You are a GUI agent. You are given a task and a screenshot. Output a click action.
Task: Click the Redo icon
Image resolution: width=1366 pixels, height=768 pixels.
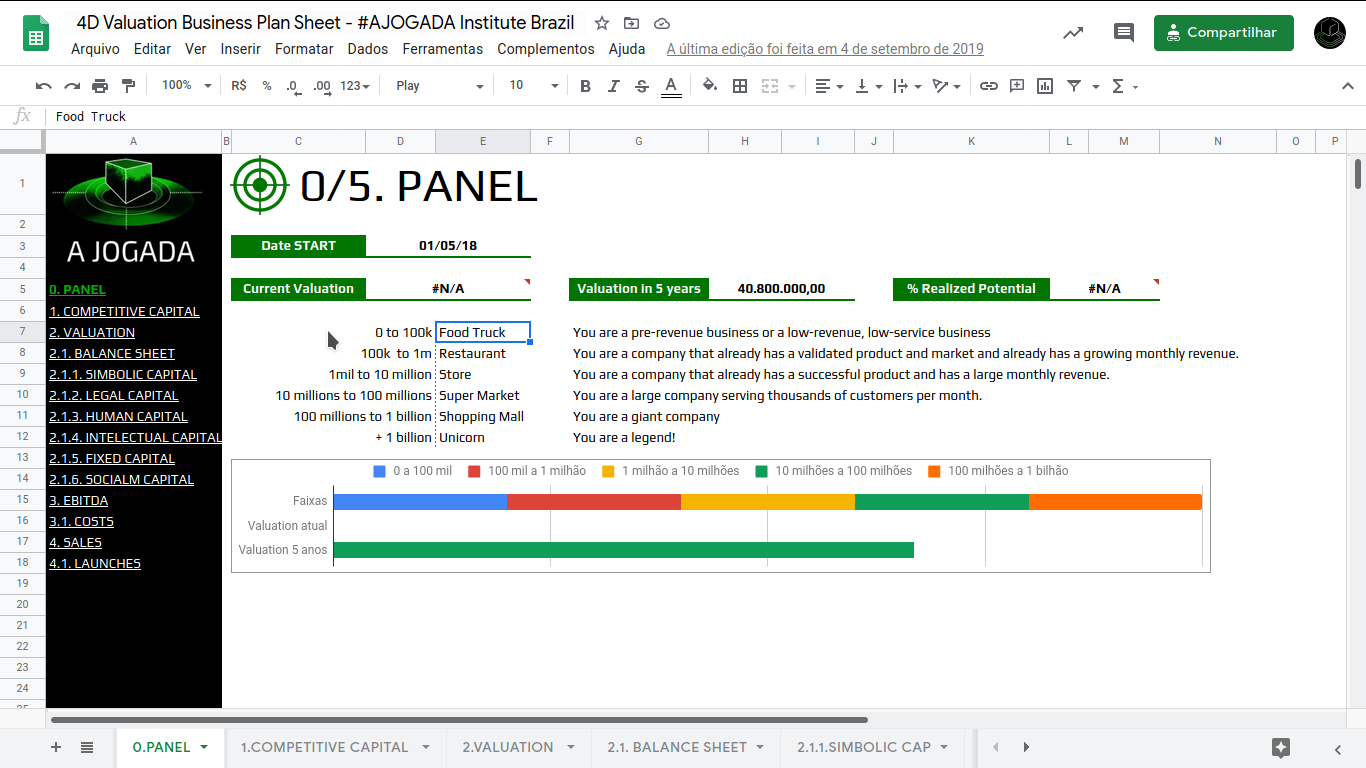tap(72, 86)
